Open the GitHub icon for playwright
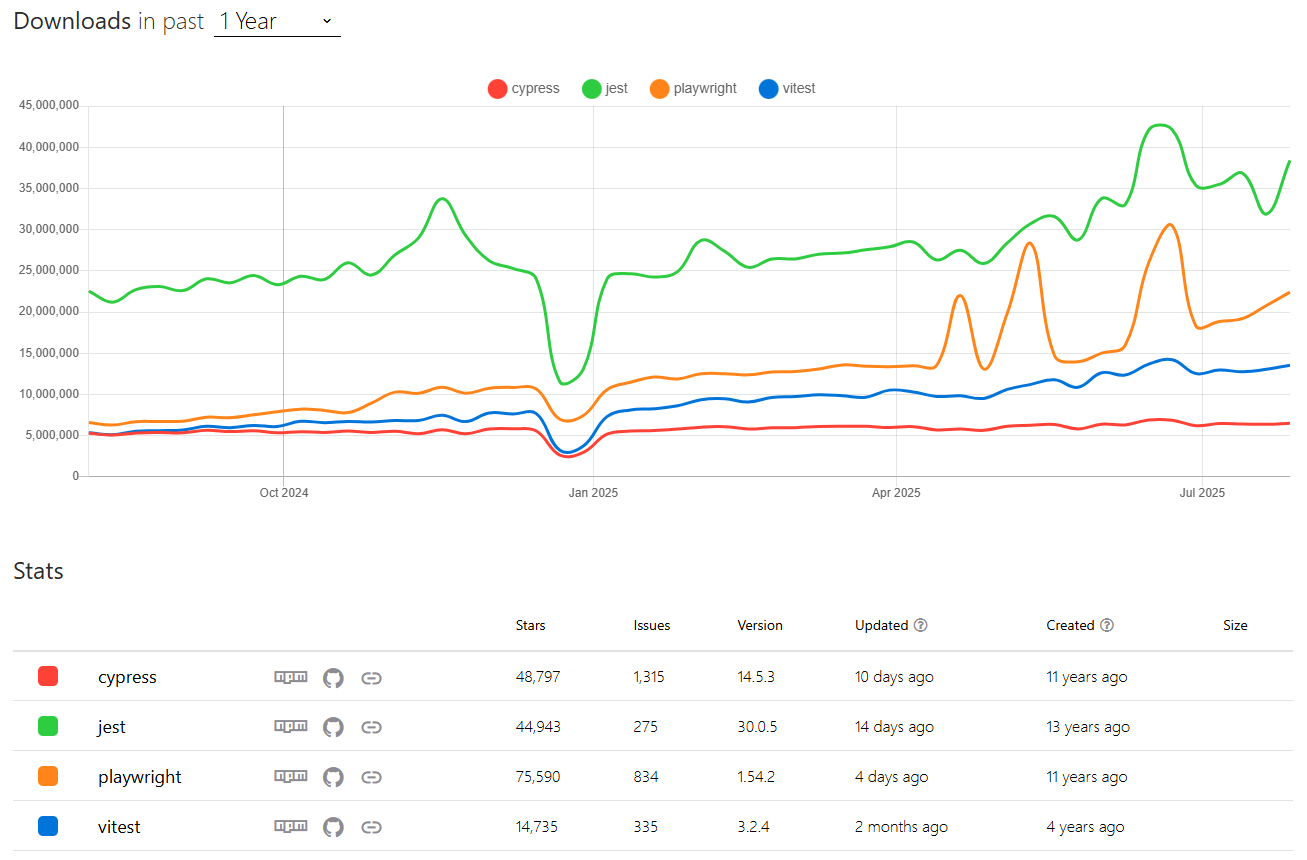 [x=333, y=777]
